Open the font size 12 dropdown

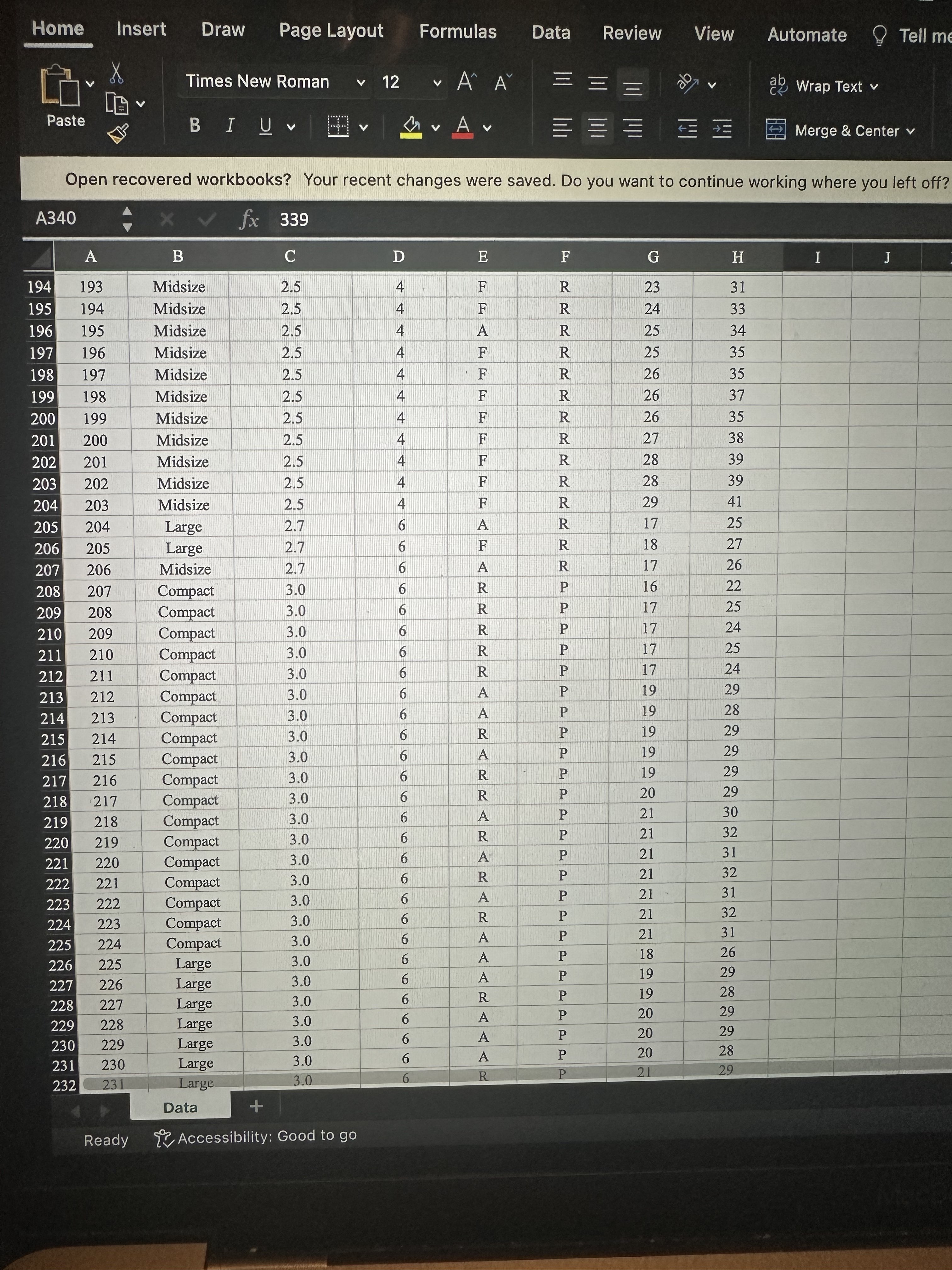click(x=437, y=83)
